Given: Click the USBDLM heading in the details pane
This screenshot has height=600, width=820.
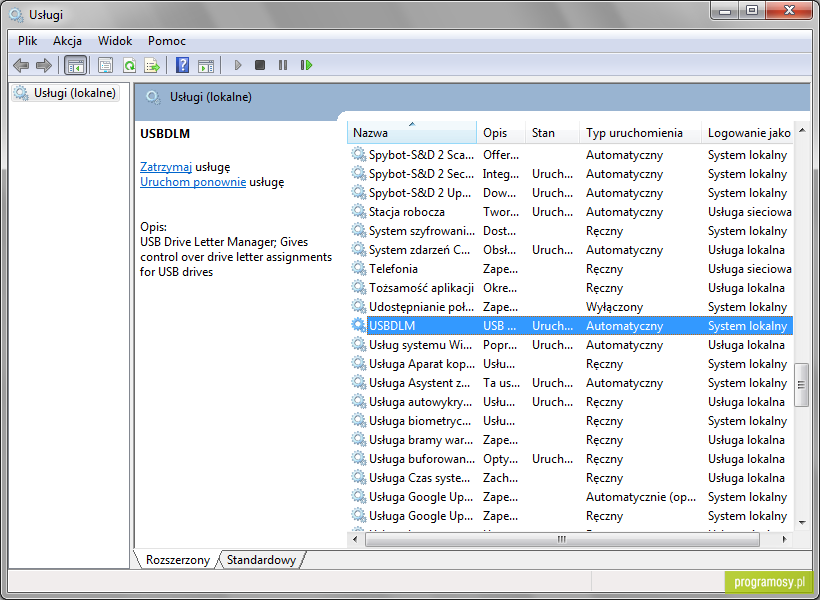Looking at the screenshot, I should [165, 134].
